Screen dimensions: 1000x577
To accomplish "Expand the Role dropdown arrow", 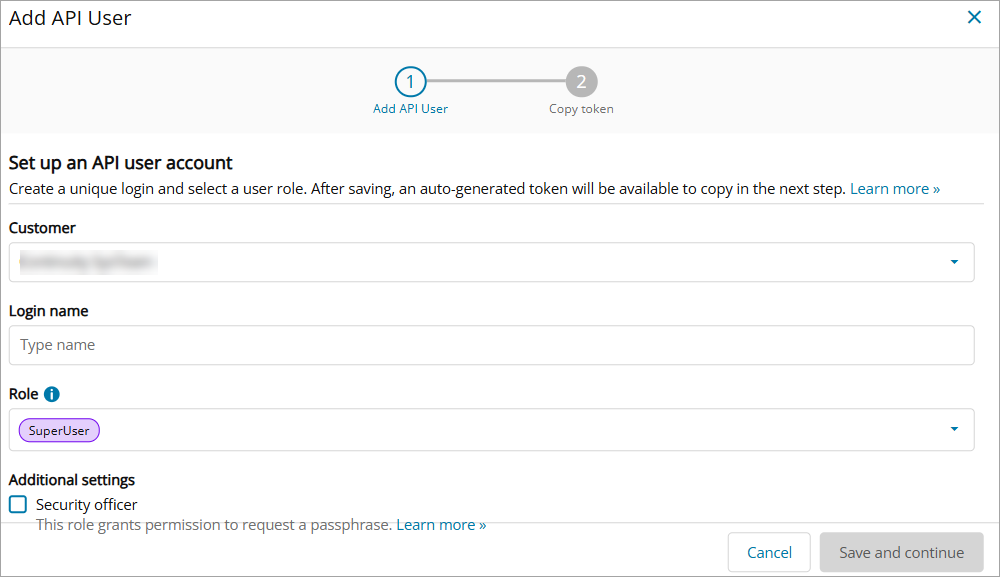I will [954, 429].
